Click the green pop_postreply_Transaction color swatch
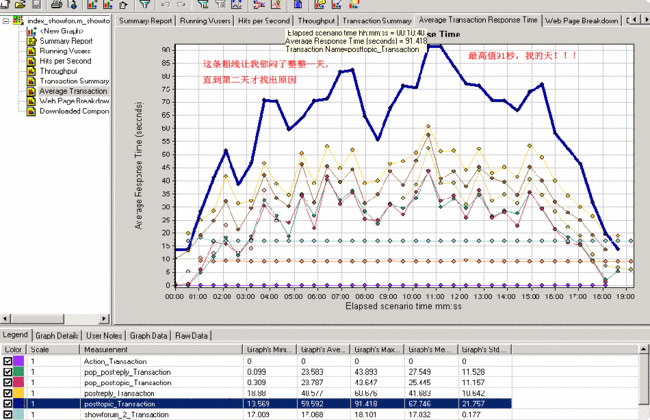 click(x=19, y=372)
